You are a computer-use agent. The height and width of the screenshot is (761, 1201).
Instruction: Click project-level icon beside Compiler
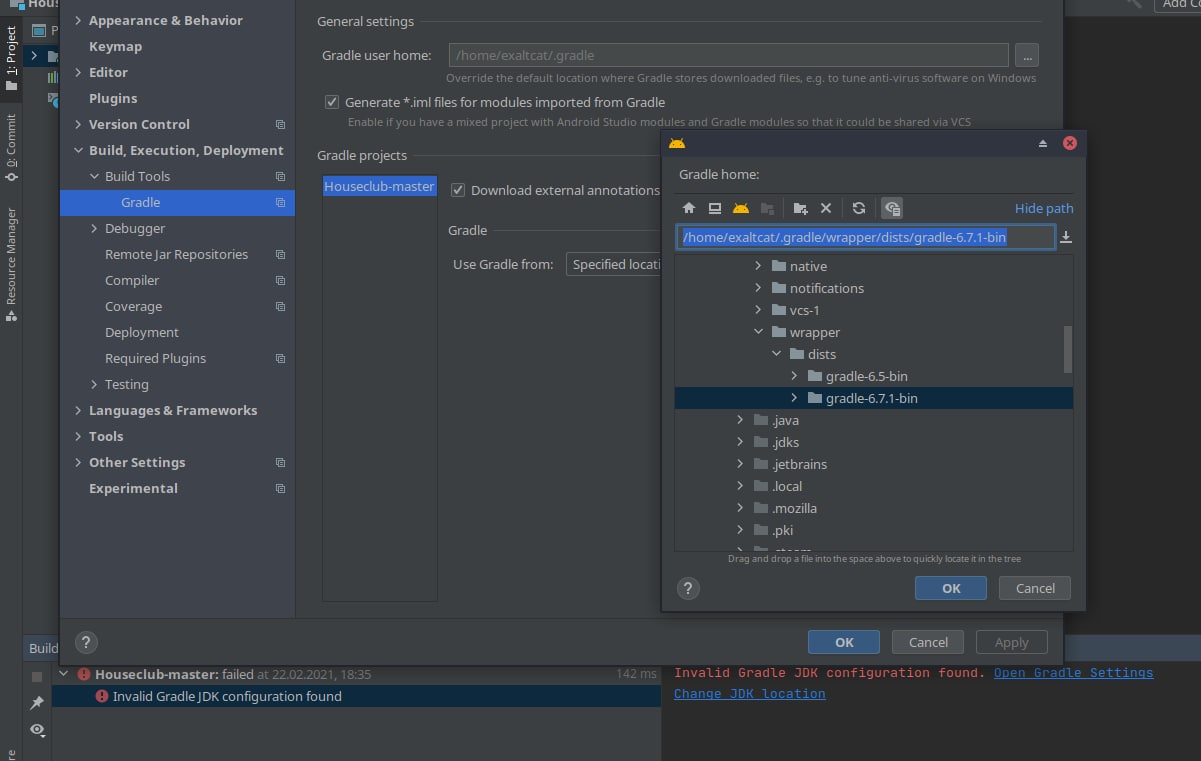click(280, 281)
